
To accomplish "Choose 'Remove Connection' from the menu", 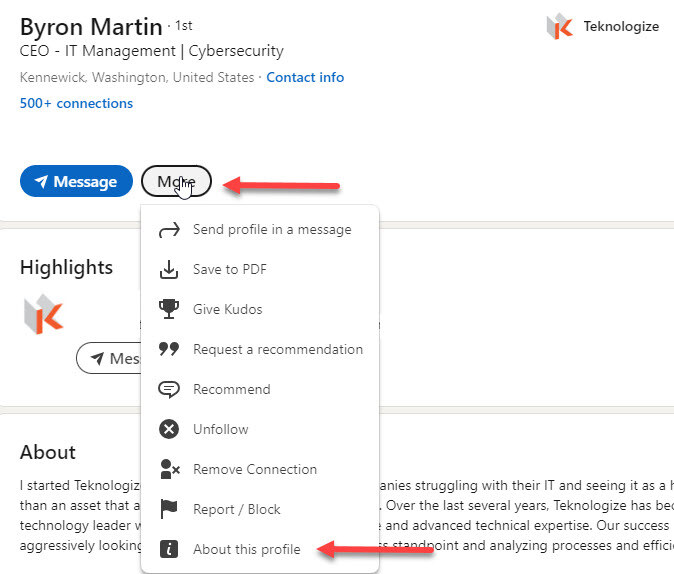I will click(x=254, y=469).
